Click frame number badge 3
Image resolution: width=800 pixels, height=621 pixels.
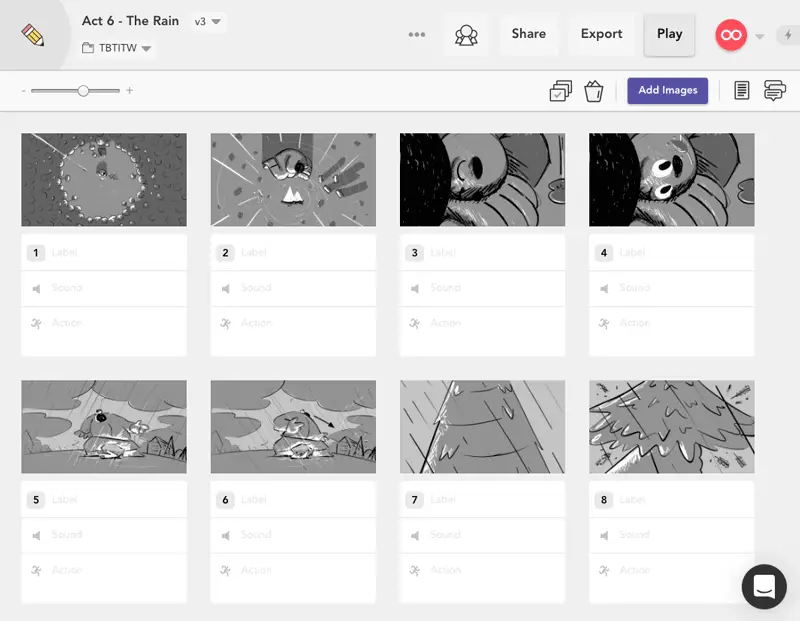click(414, 253)
